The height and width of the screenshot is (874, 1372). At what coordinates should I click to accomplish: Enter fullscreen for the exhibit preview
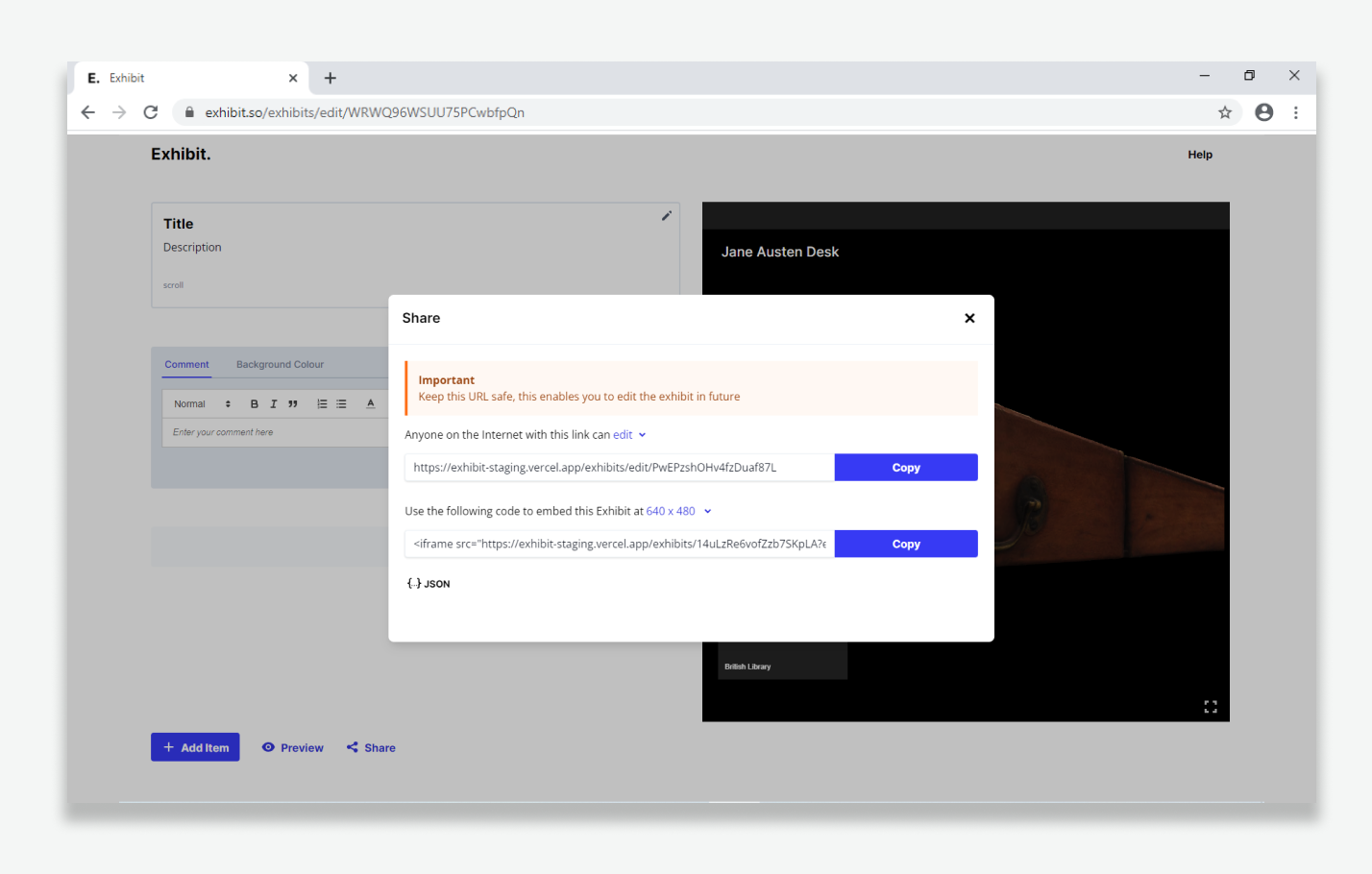pos(1210,707)
